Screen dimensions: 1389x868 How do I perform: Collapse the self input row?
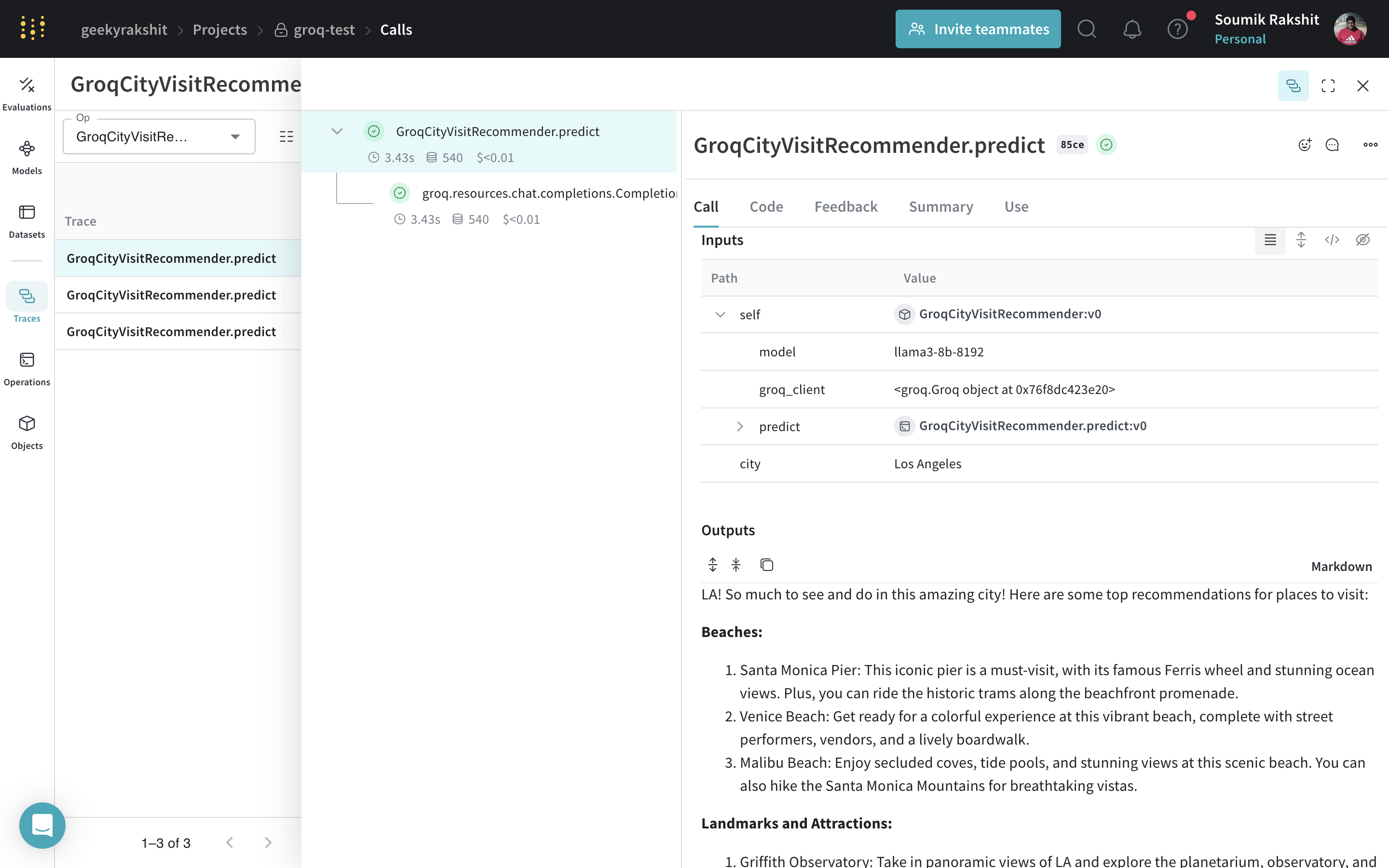pyautogui.click(x=720, y=314)
